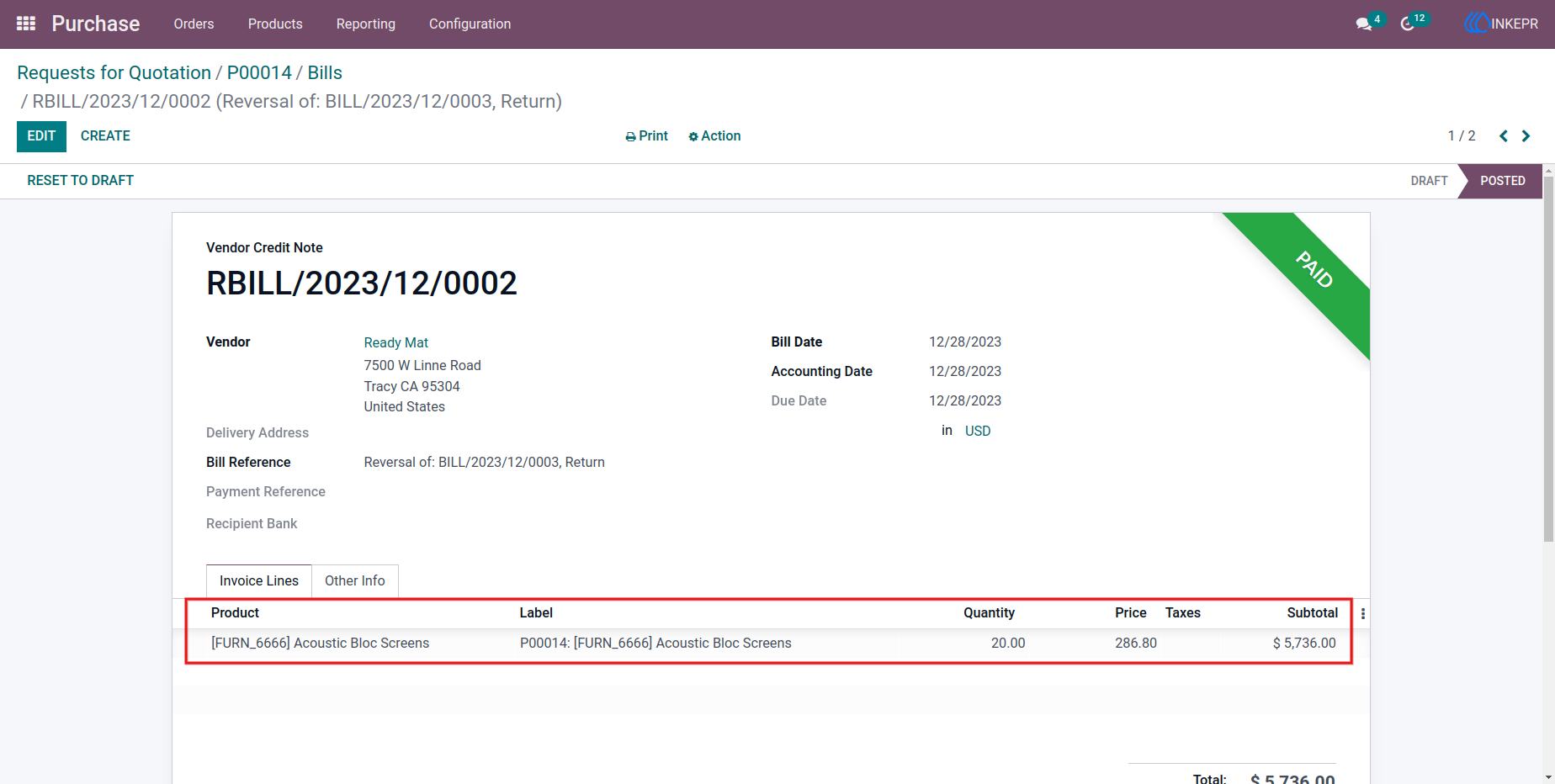This screenshot has height=784, width=1555.
Task: Open Ready Mat vendor link
Action: click(x=395, y=343)
